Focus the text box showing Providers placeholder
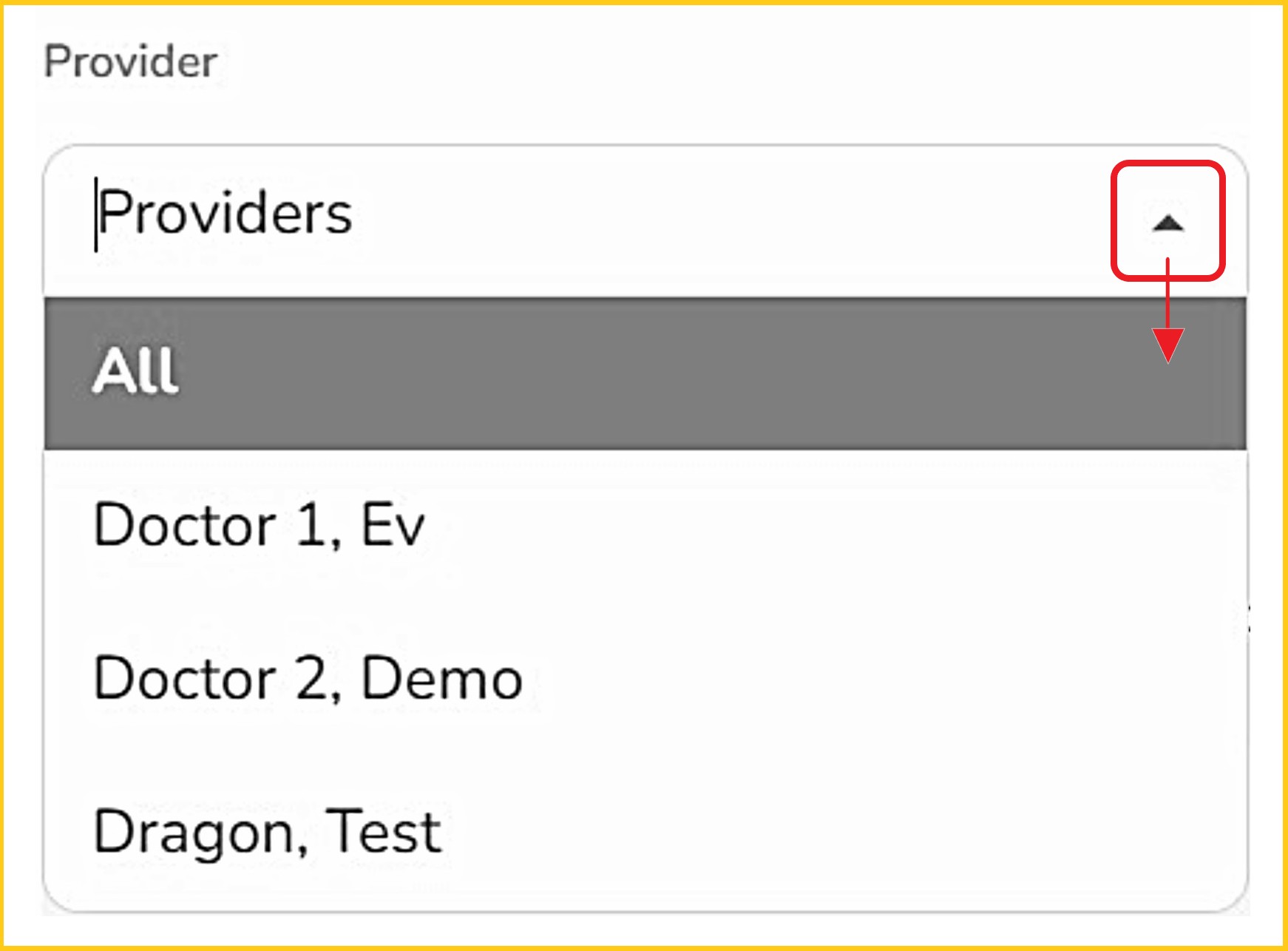 518,214
